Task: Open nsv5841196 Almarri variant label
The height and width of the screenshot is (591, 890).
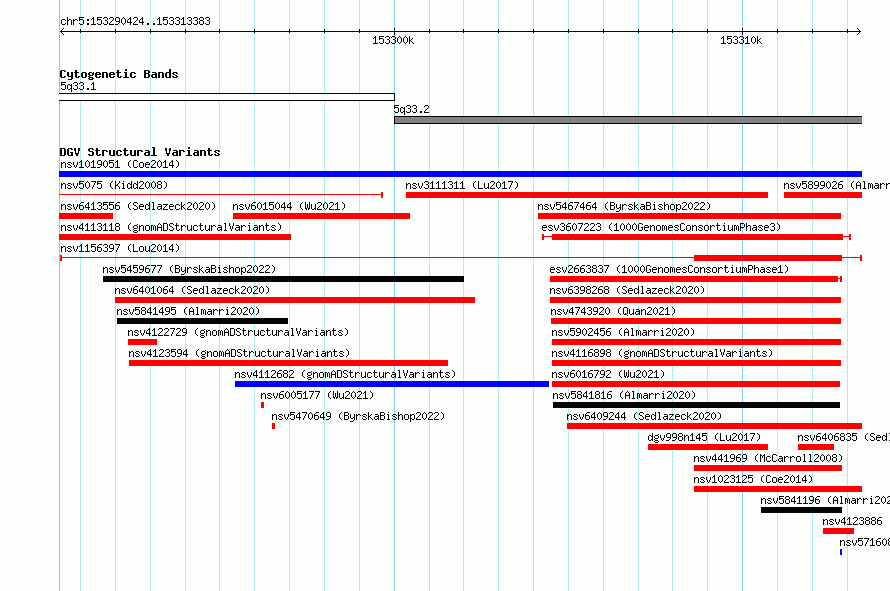Action: [x=825, y=500]
